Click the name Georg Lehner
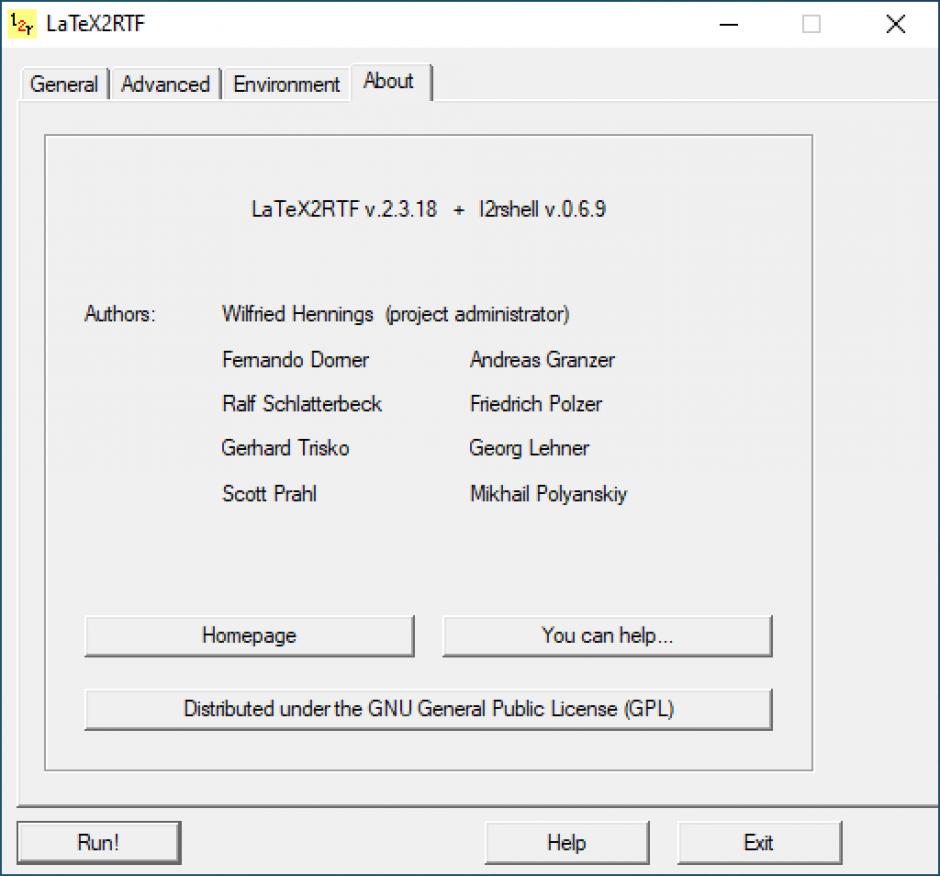Image resolution: width=940 pixels, height=876 pixels. [529, 448]
